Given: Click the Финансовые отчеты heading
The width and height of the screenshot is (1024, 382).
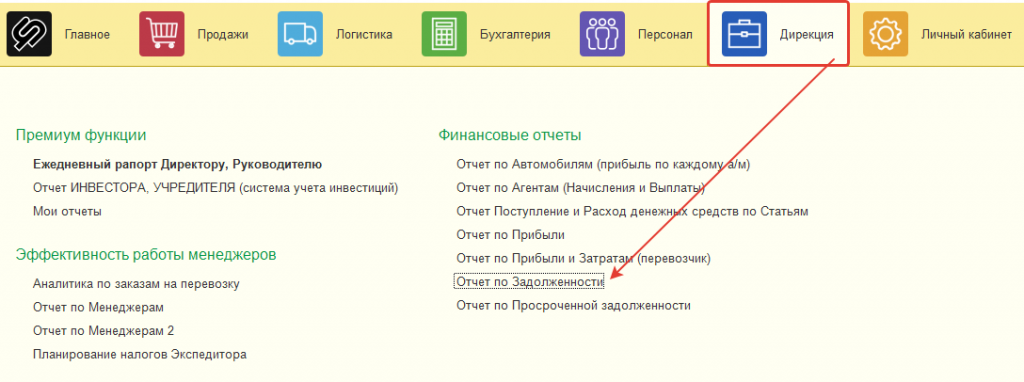Looking at the screenshot, I should (x=510, y=135).
